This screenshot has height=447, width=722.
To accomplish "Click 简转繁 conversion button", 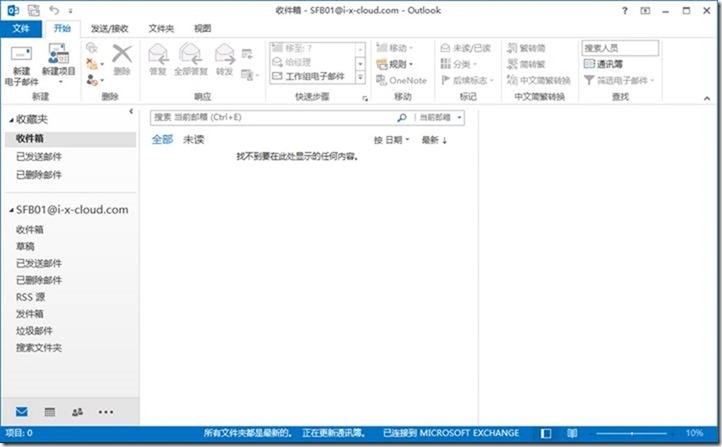I will coord(526,64).
